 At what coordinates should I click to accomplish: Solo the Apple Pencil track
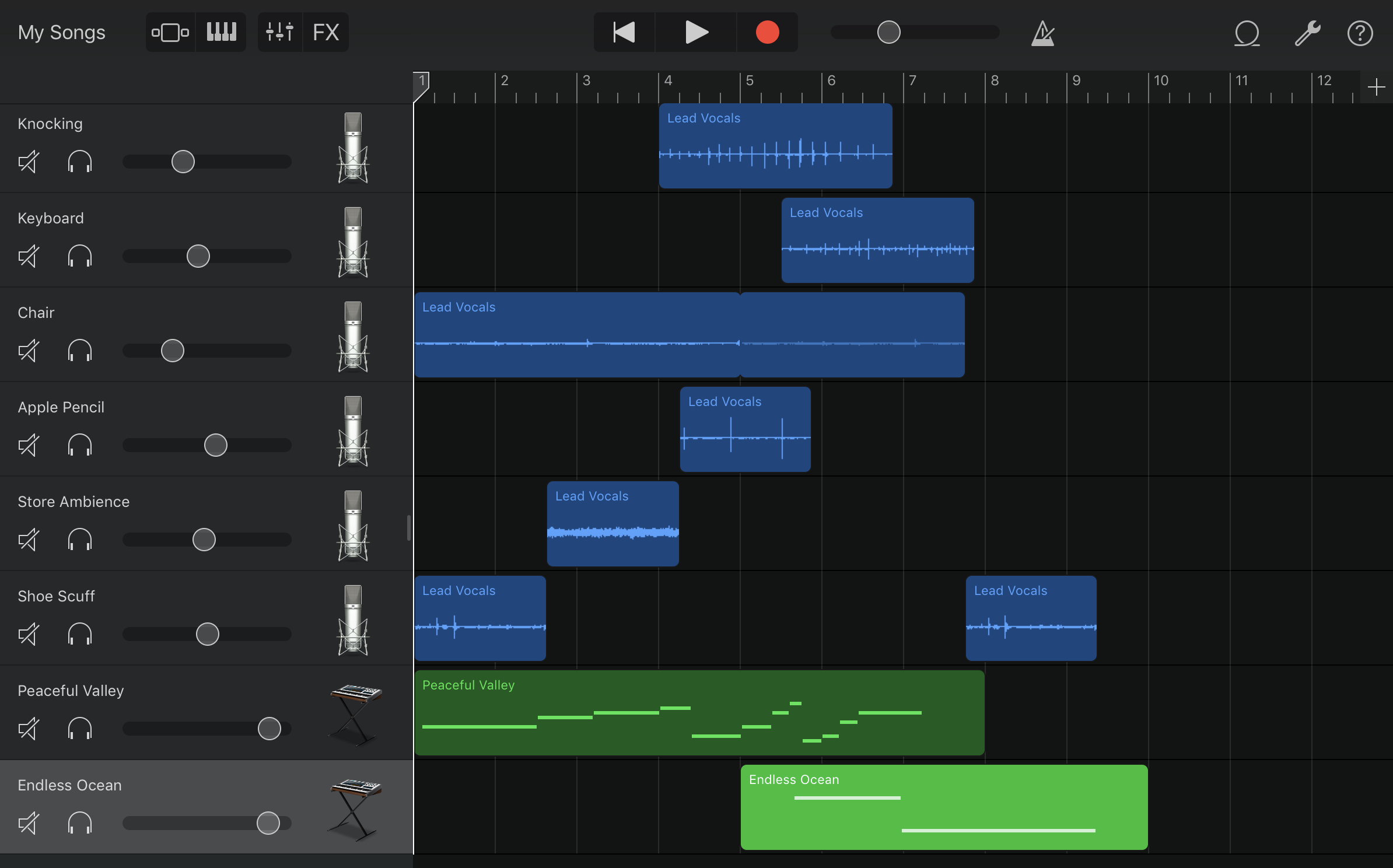(x=80, y=445)
